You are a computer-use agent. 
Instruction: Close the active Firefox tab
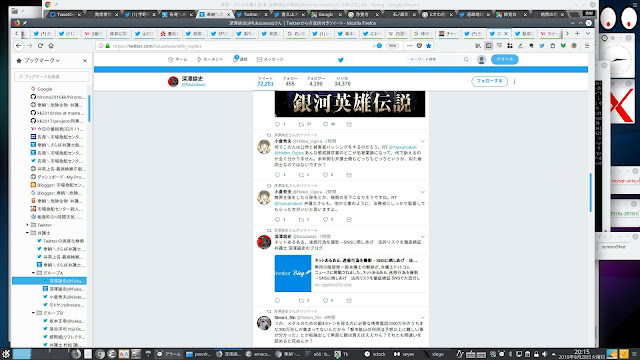click(506, 33)
